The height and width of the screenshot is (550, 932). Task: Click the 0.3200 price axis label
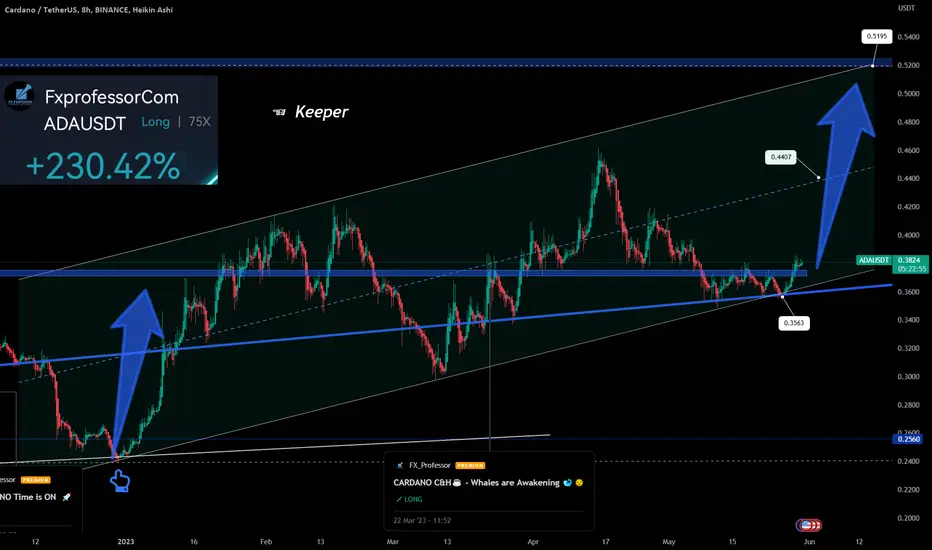tap(908, 348)
